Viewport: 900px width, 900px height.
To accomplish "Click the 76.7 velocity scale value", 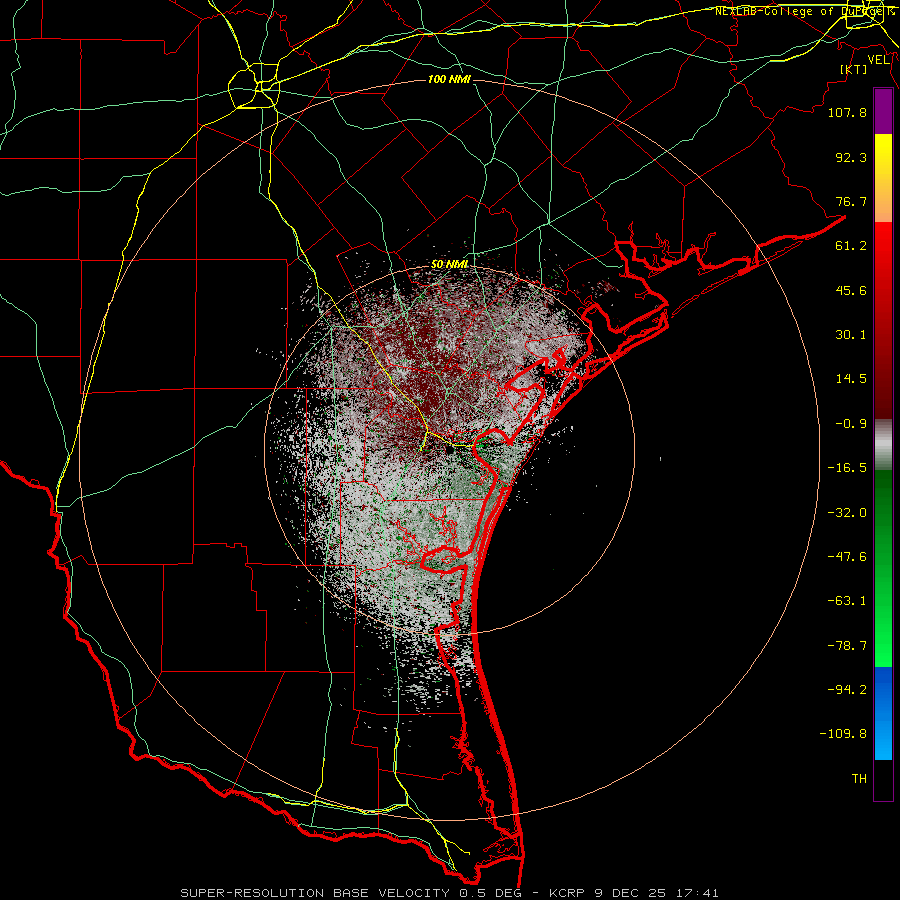I will (851, 201).
